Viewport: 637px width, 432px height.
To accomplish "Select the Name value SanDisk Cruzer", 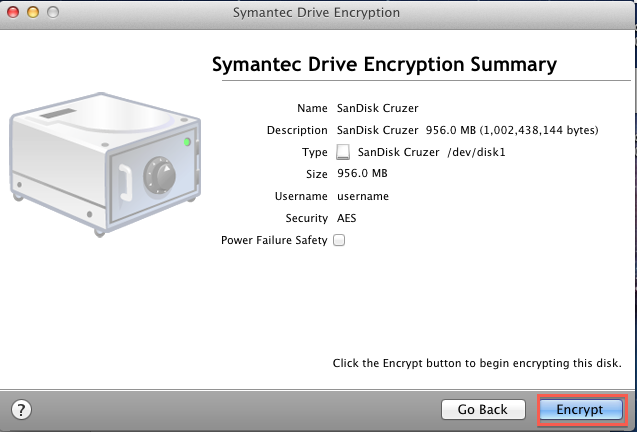I will click(377, 108).
